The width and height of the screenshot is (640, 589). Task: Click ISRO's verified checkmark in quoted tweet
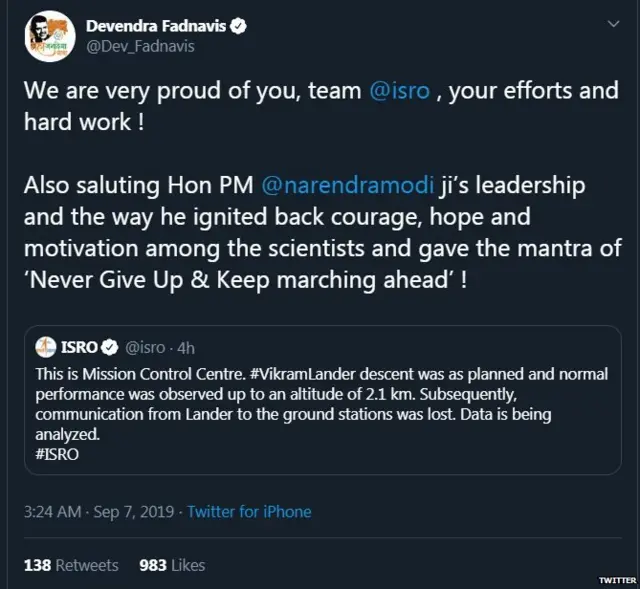112,347
